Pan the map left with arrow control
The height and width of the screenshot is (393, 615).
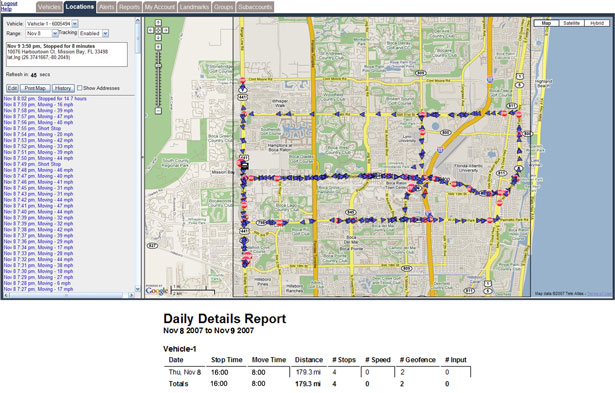151,30
